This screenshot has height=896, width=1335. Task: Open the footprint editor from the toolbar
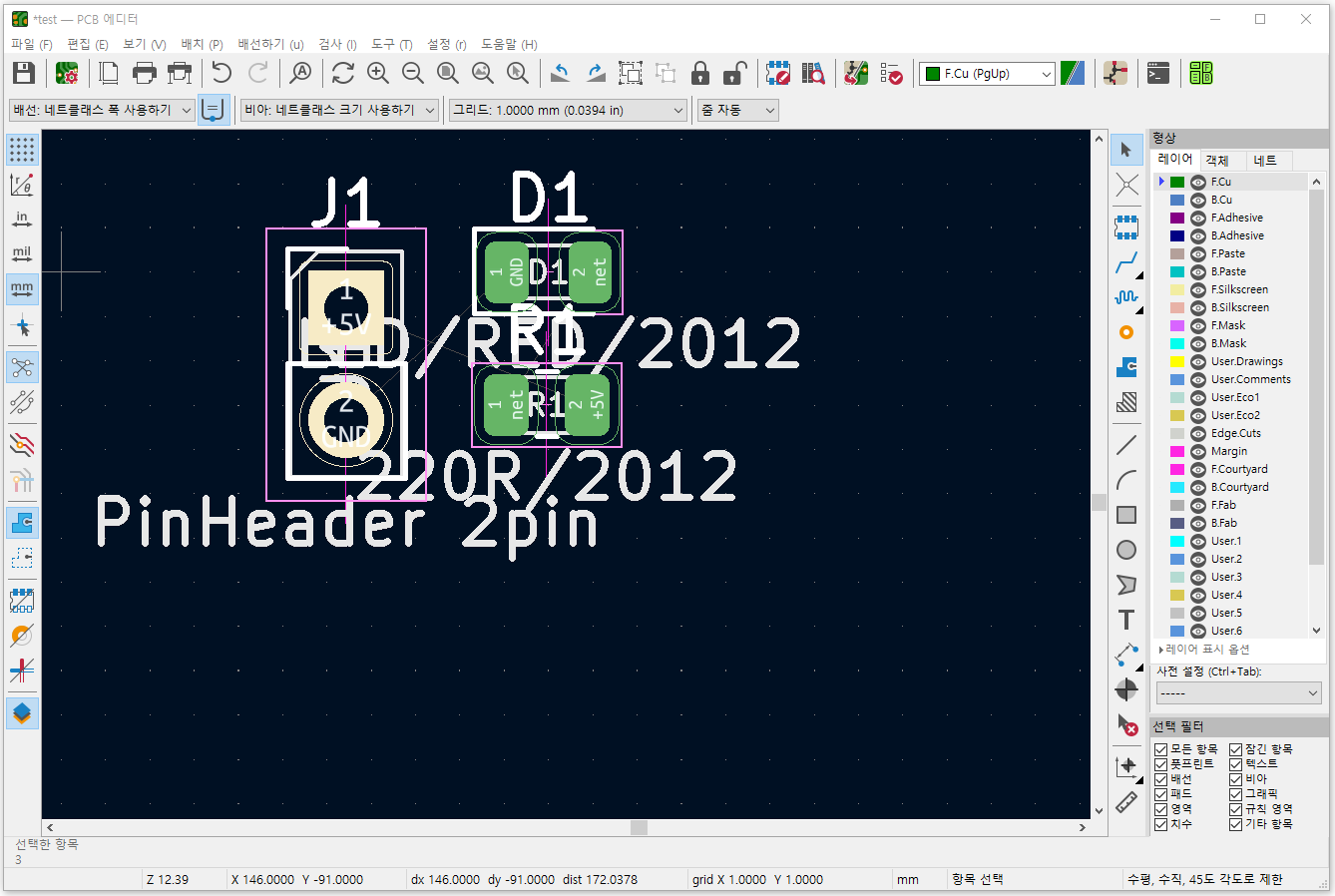pos(778,73)
